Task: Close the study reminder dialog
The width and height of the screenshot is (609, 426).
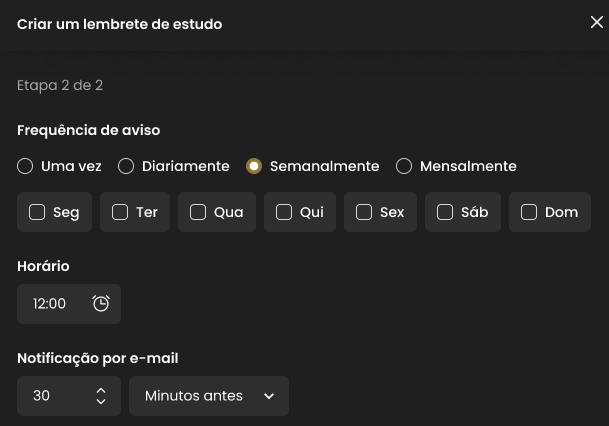Action: pyautogui.click(x=597, y=22)
